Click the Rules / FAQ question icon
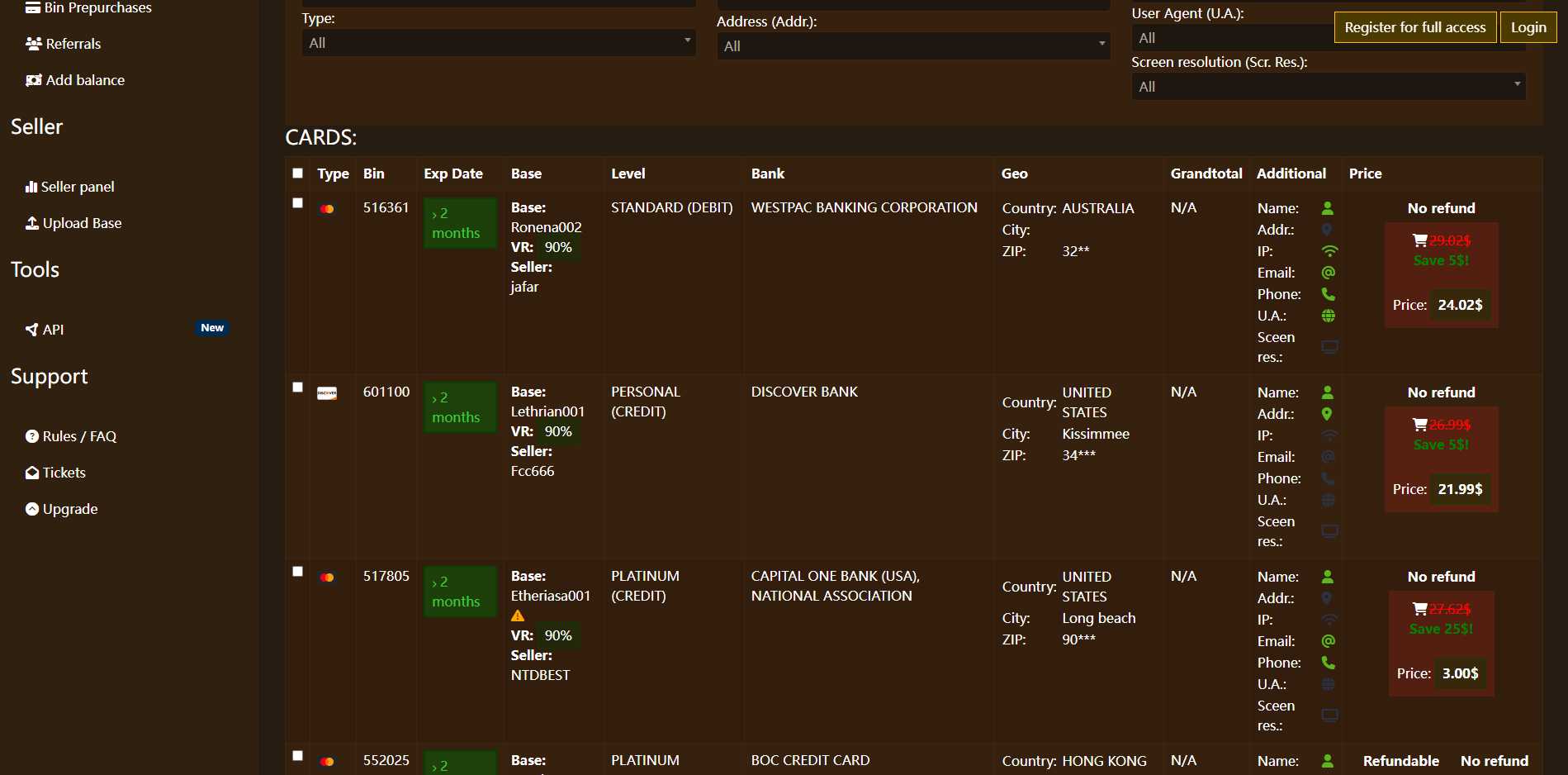Image resolution: width=1568 pixels, height=775 pixels. (x=32, y=436)
